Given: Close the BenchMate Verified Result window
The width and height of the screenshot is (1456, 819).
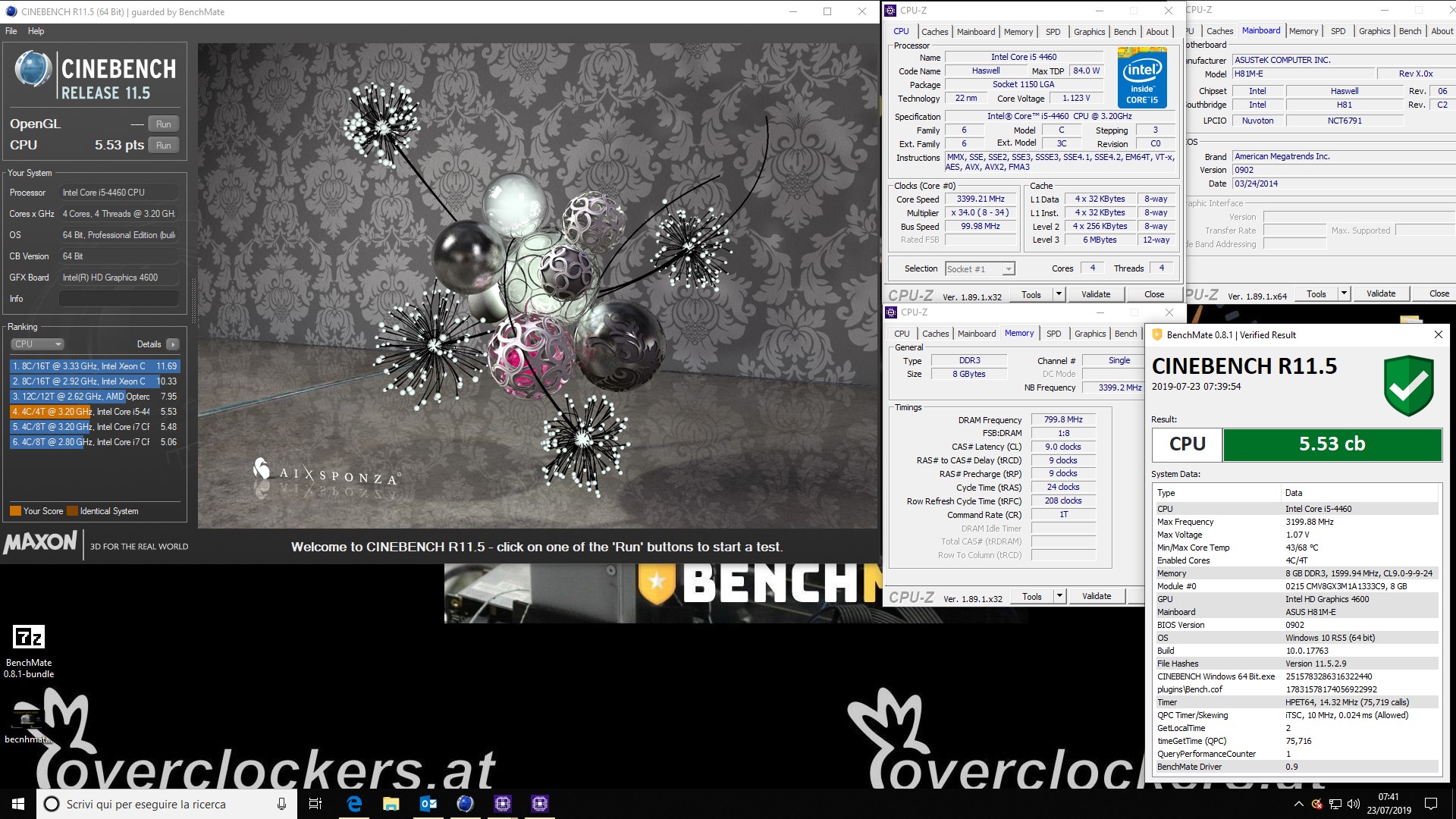Looking at the screenshot, I should point(1438,334).
